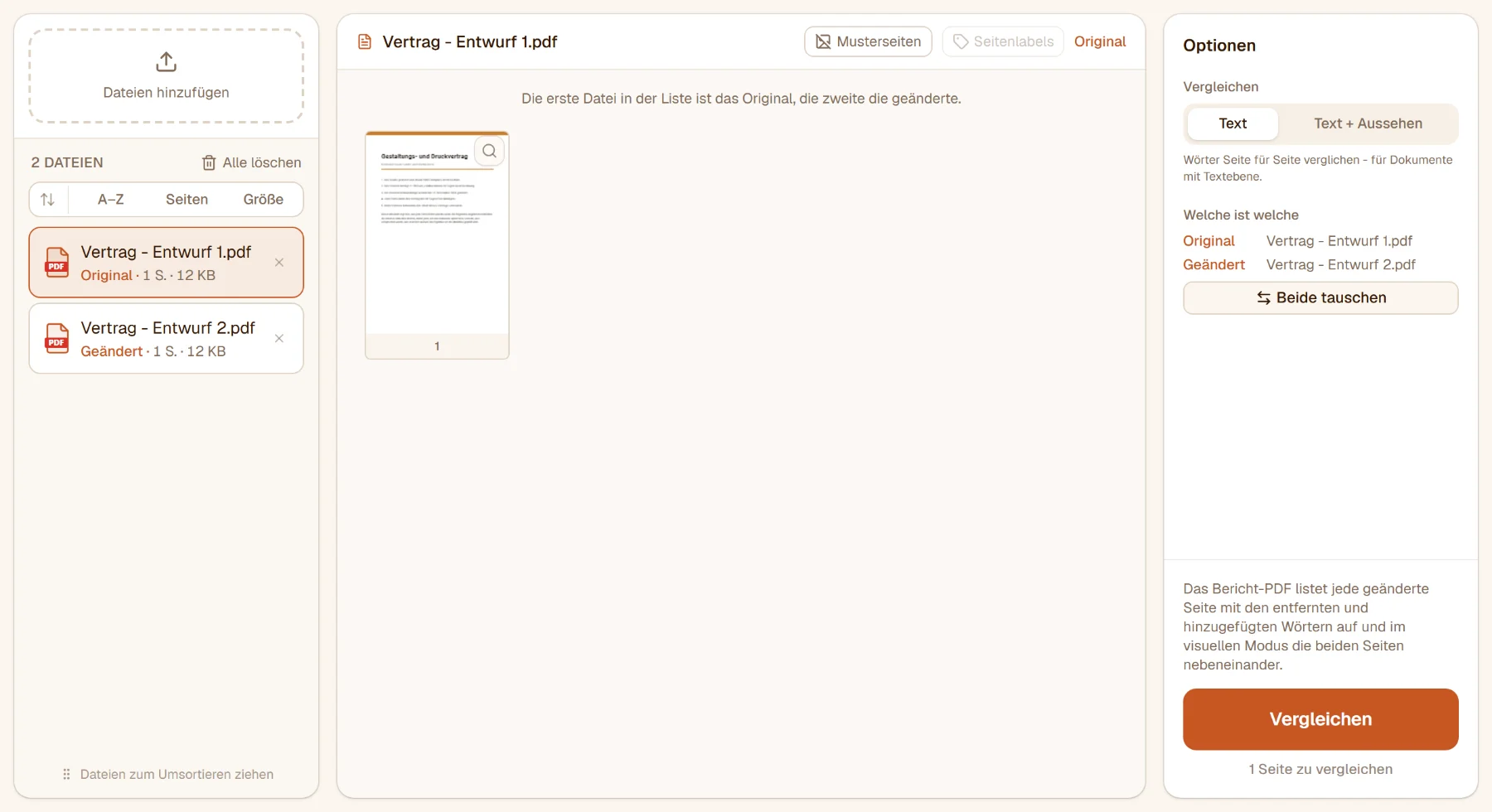This screenshot has height=812, width=1492.
Task: Click the trash icon beside Alle löschen
Action: (209, 163)
